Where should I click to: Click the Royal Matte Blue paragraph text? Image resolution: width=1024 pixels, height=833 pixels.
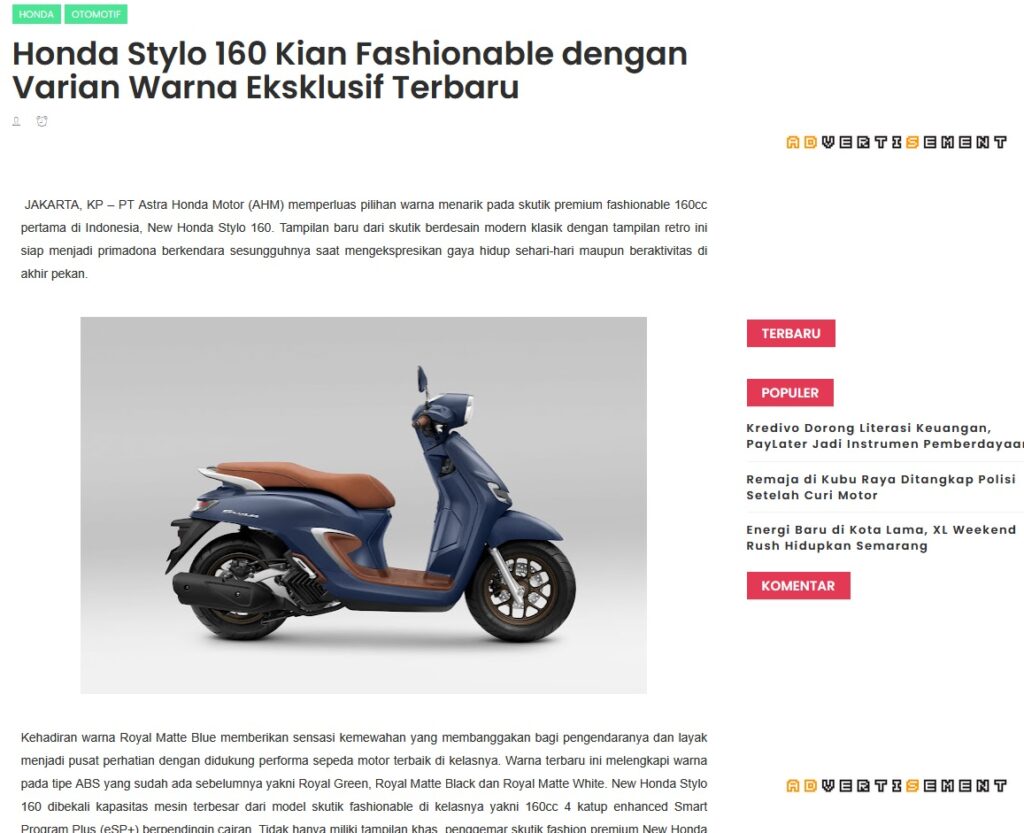pyautogui.click(x=364, y=783)
